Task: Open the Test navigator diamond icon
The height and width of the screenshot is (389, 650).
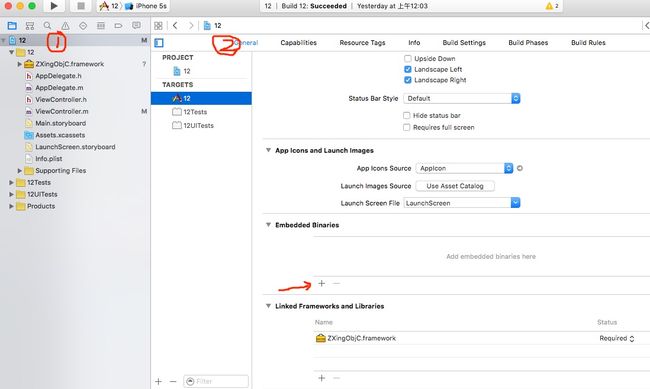Action: click(83, 26)
